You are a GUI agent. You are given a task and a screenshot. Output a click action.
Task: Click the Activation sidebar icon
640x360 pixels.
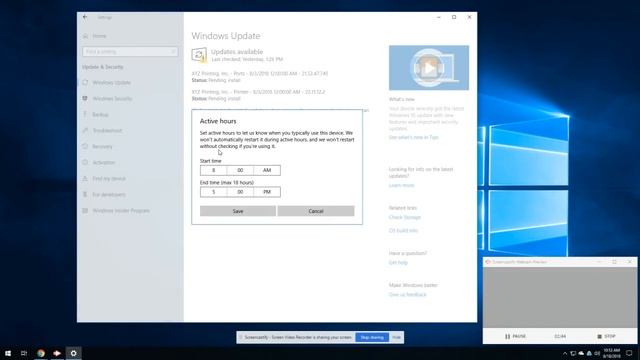point(85,162)
